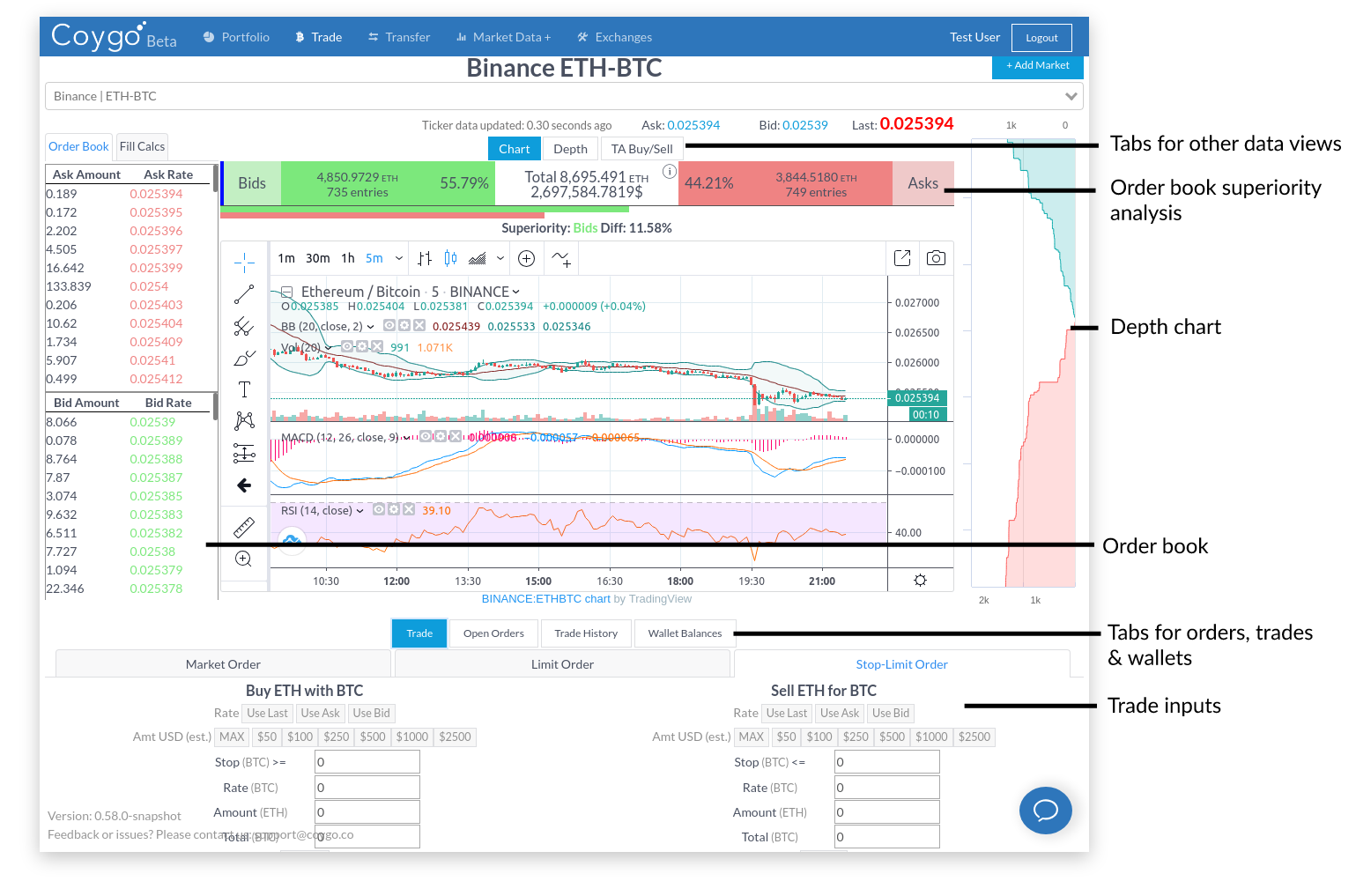Expand the time interval dropdown arrow
Image resolution: width=1356 pixels, height=896 pixels.
(399, 258)
